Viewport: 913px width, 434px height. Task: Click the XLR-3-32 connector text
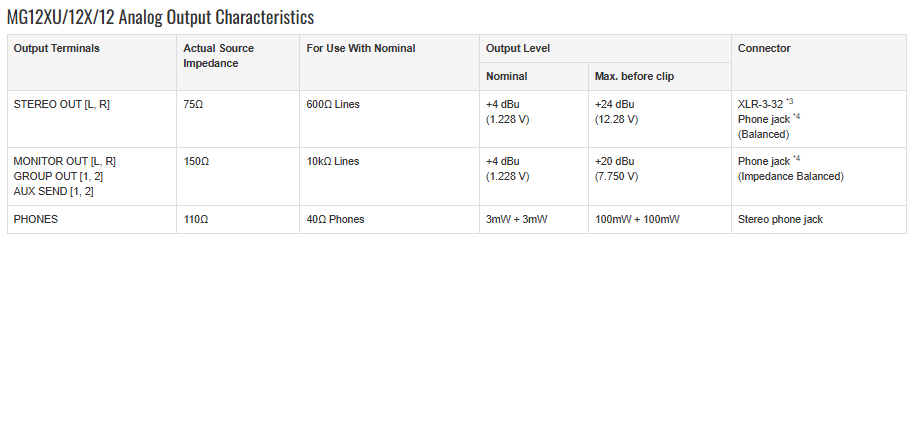pyautogui.click(x=760, y=105)
